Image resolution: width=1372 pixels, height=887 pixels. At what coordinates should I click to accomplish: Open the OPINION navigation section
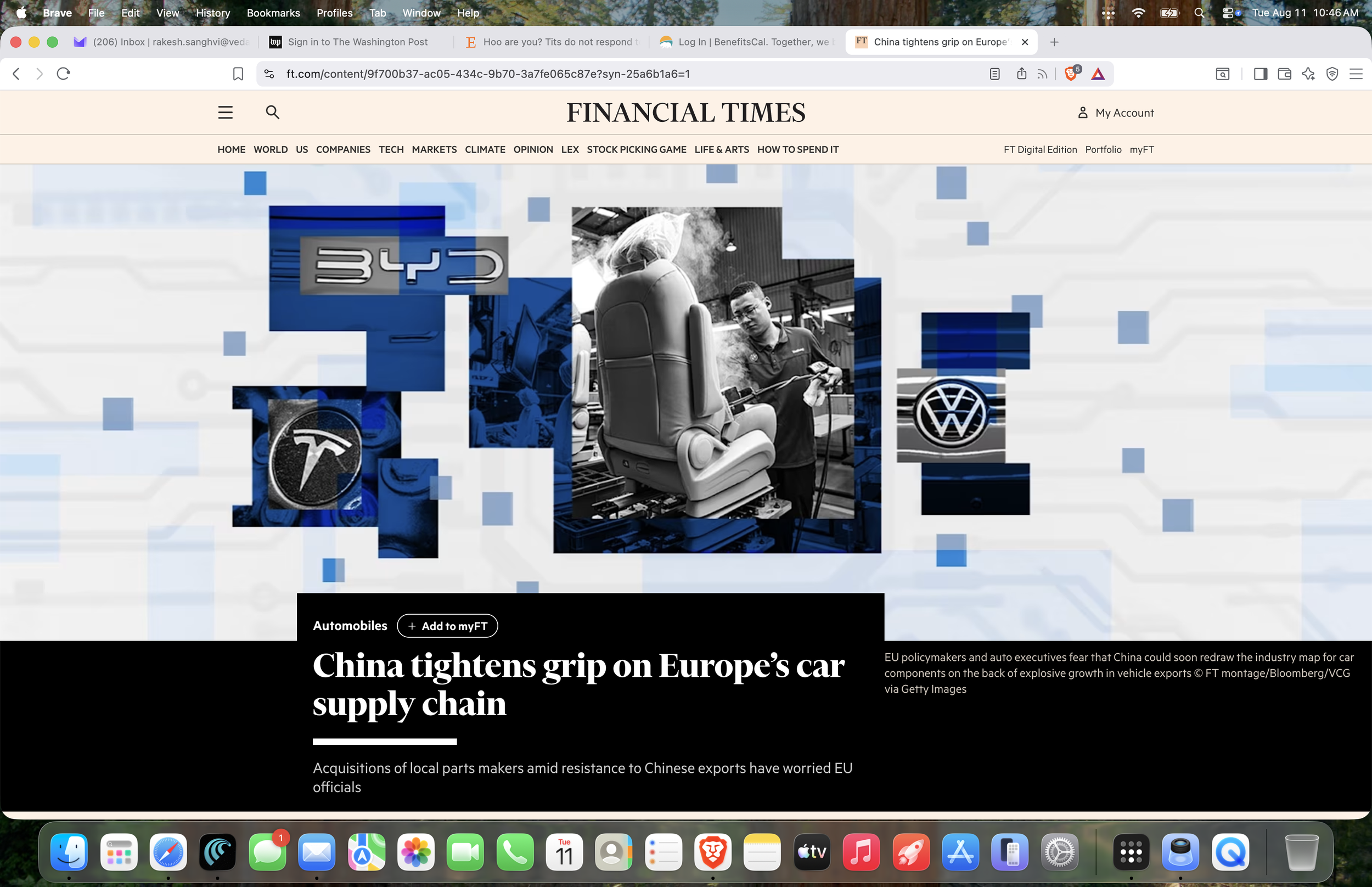[x=533, y=149]
